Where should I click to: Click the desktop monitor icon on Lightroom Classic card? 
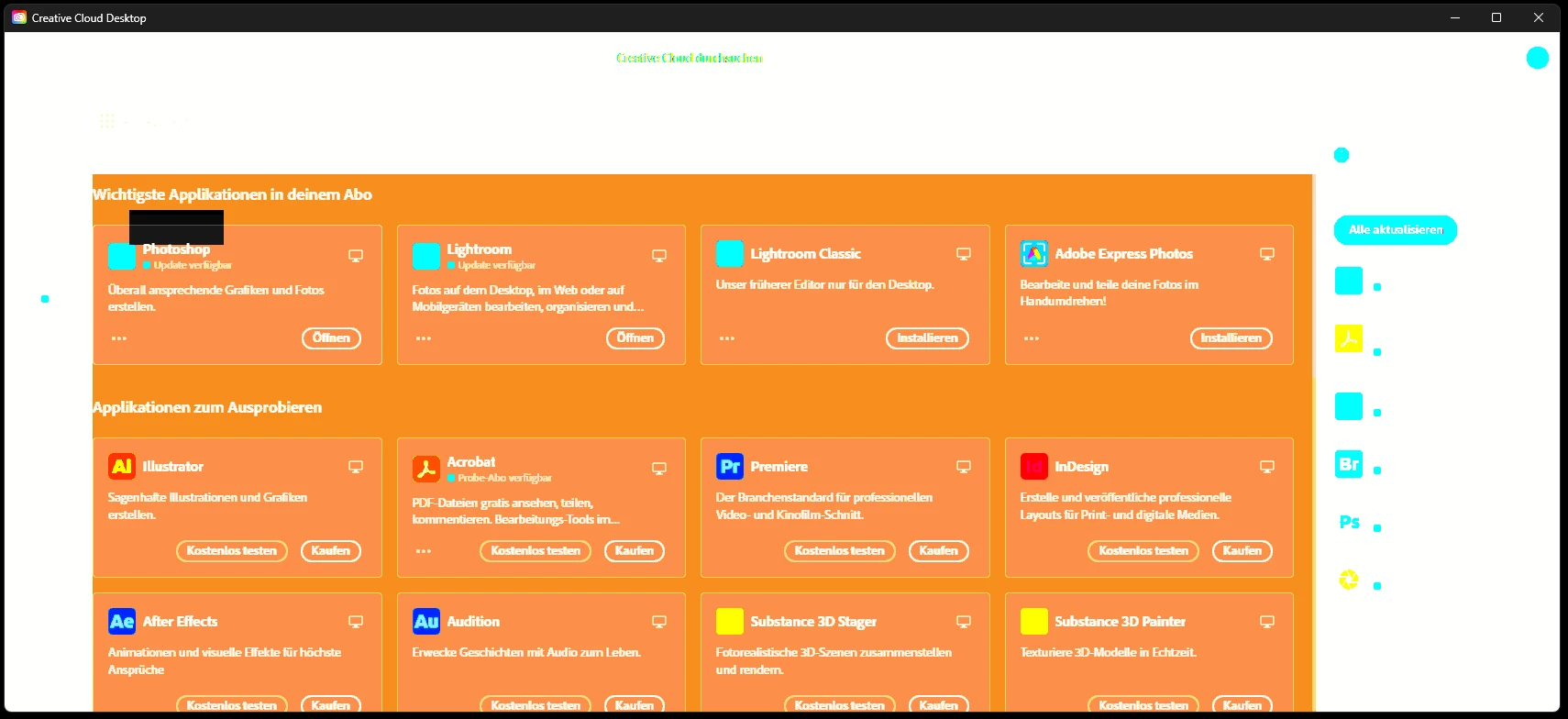click(964, 254)
